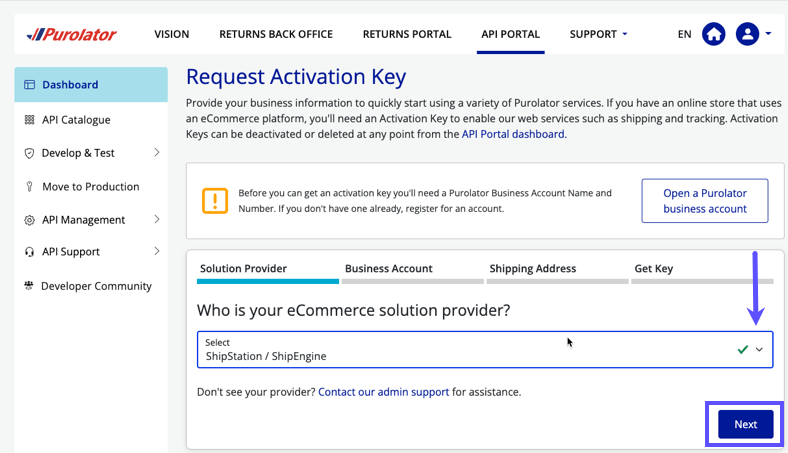The image size is (788, 453).
Task: Open the eCommerce solution provider dropdown
Action: click(x=485, y=349)
